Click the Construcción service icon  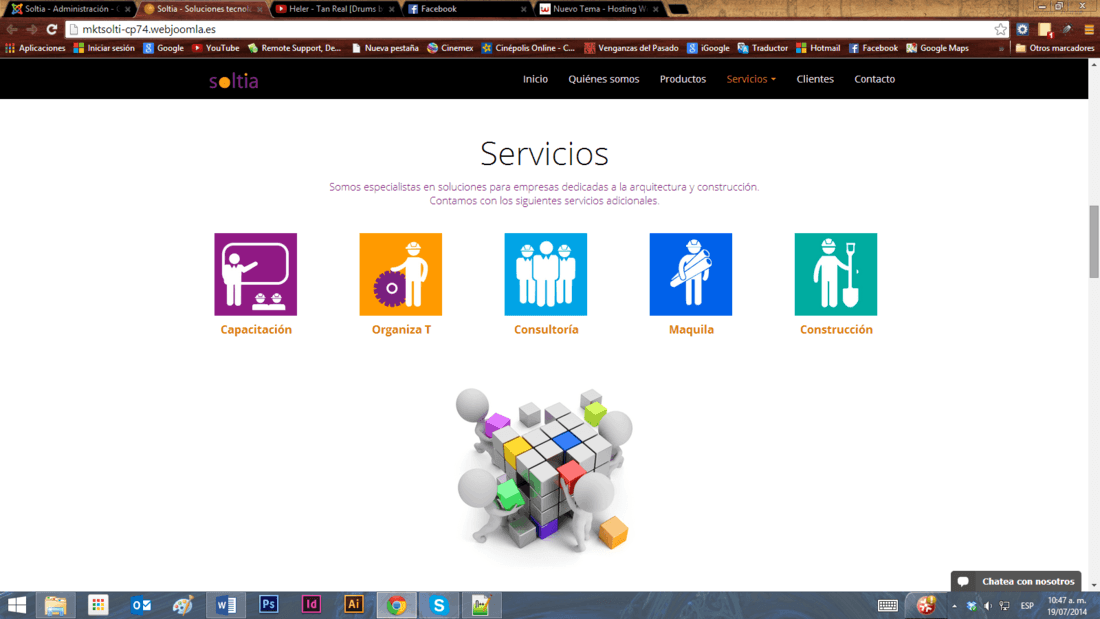[836, 274]
